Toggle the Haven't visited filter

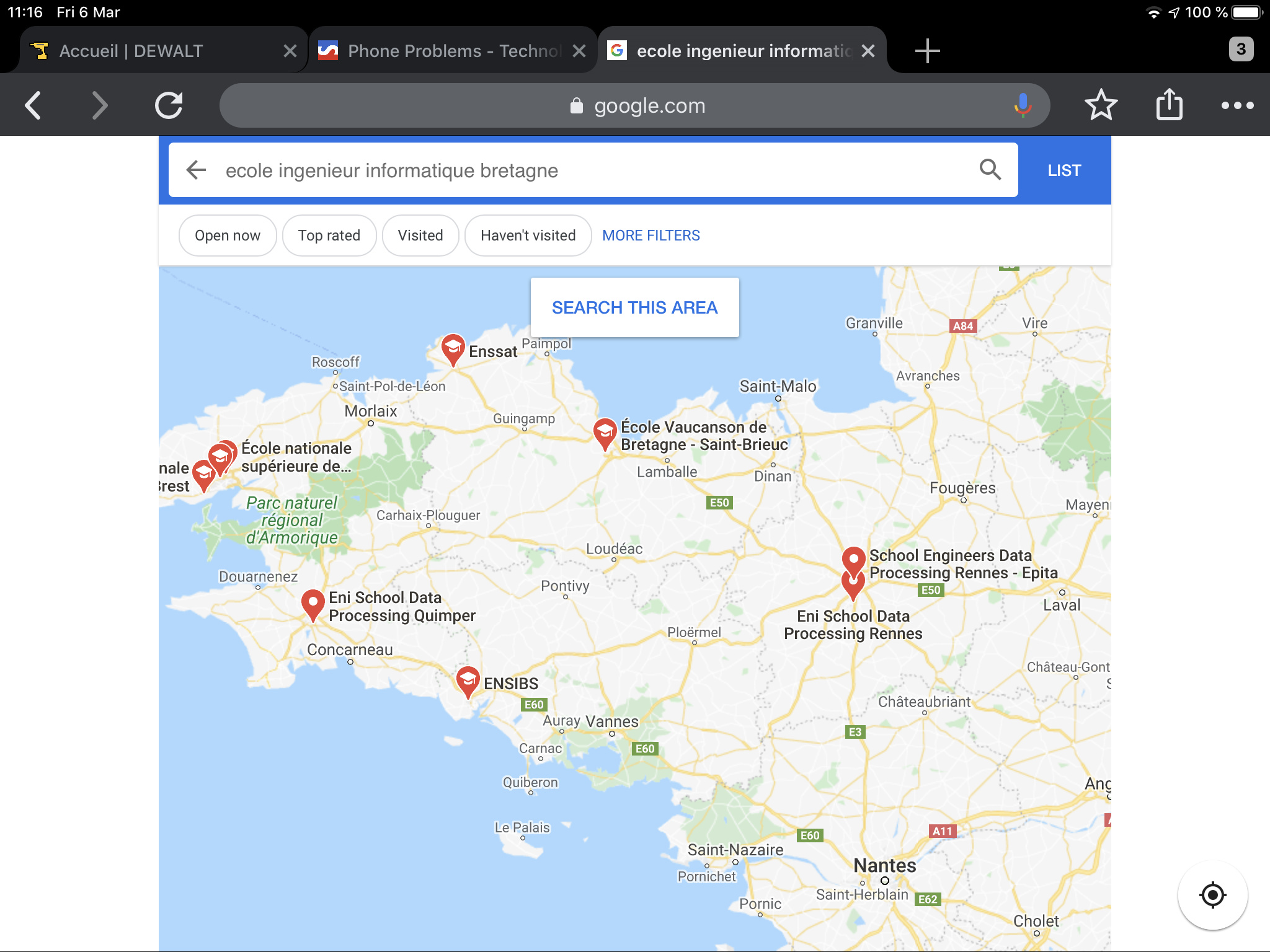pyautogui.click(x=528, y=236)
